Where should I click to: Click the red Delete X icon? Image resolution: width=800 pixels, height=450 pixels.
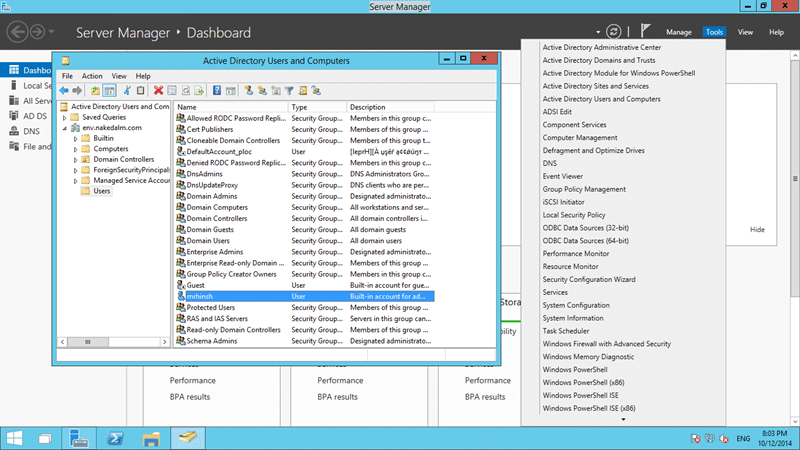(158, 91)
